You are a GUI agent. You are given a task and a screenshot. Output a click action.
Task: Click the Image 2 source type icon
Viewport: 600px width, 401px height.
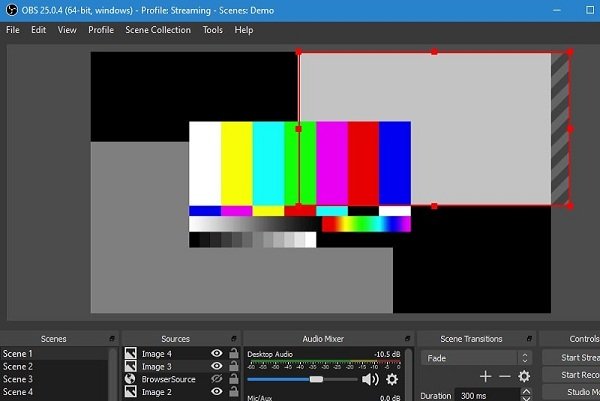tap(130, 391)
